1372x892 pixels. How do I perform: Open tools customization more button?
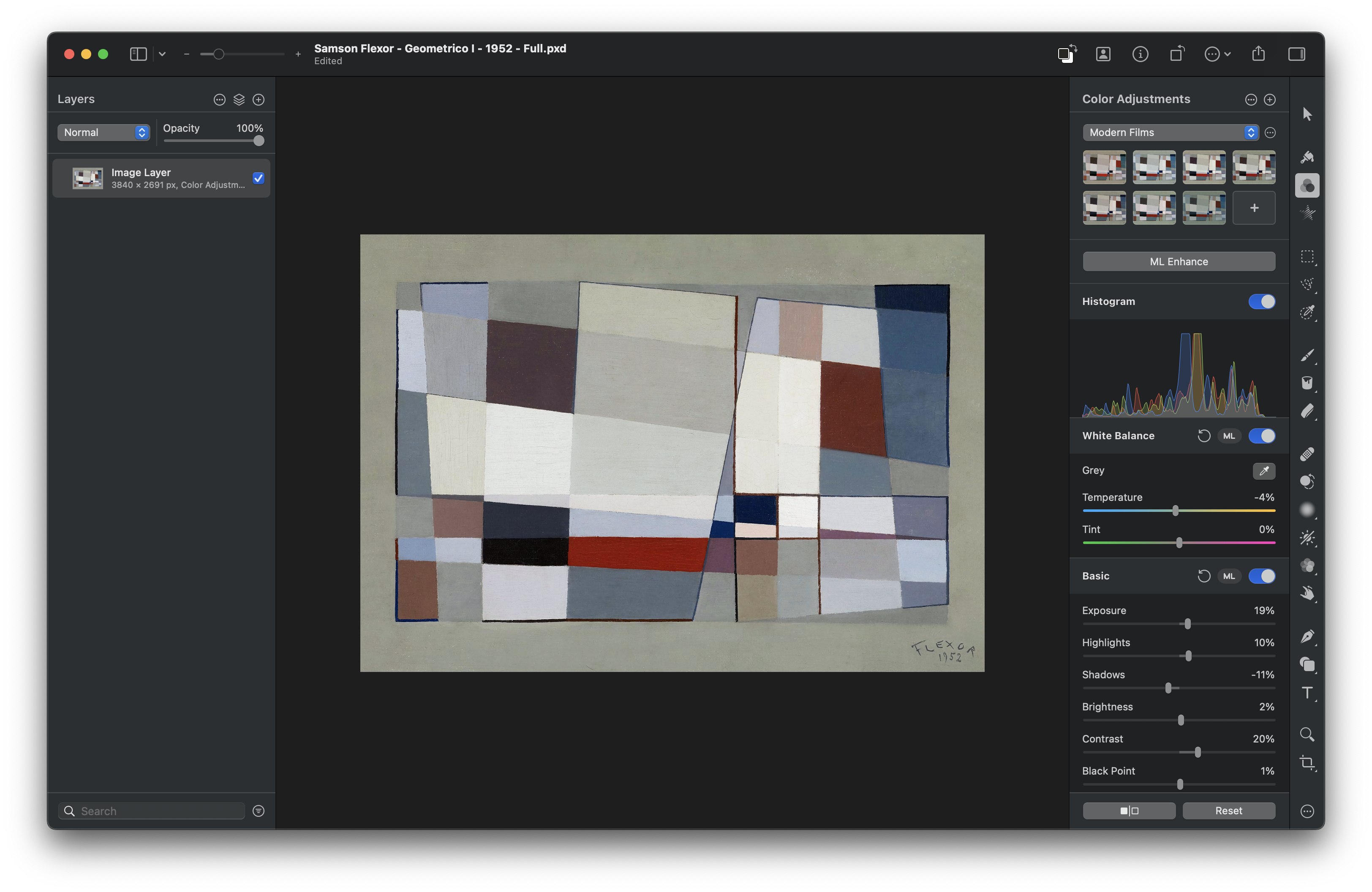click(1307, 811)
